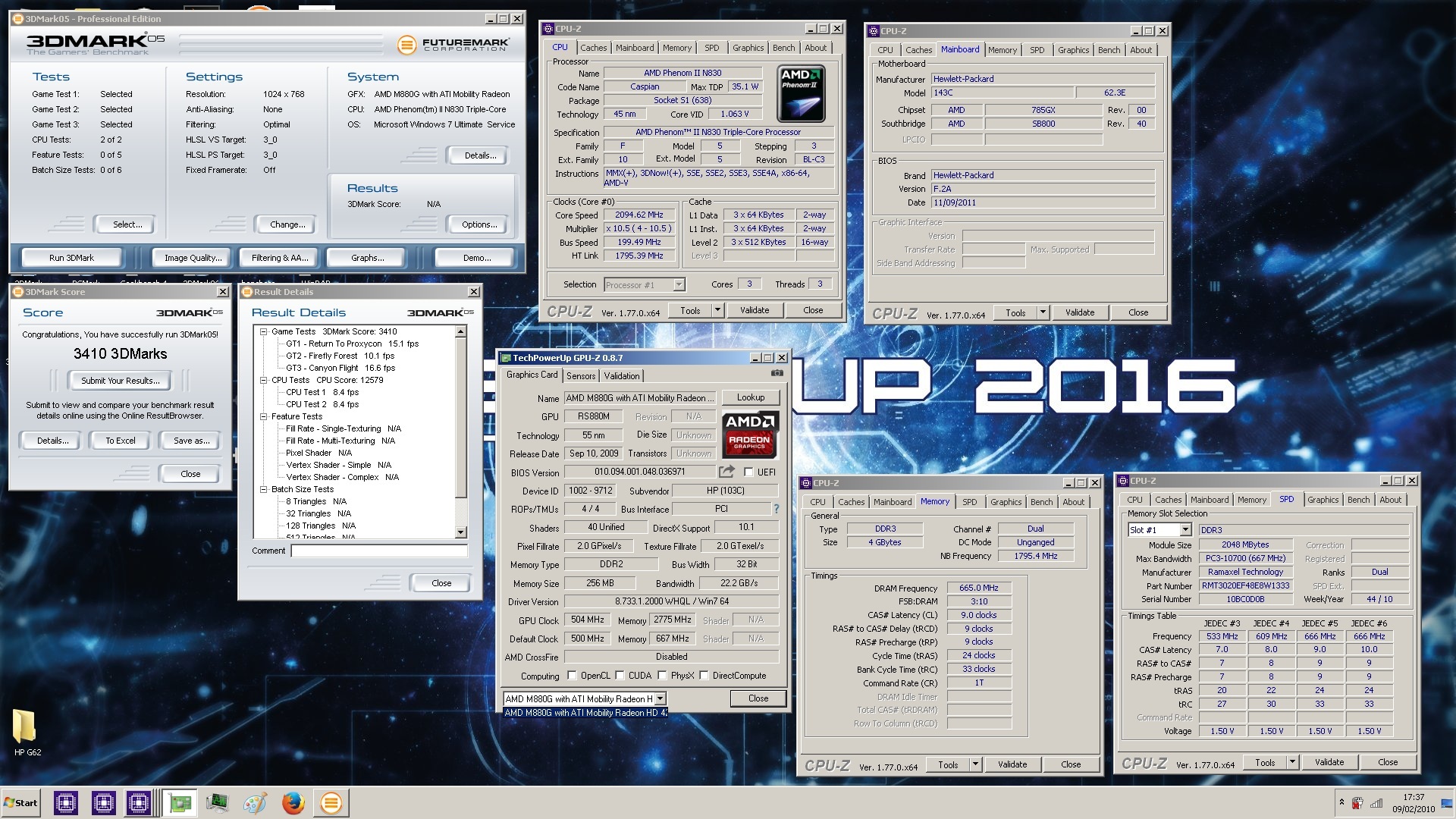Click the leftmost CPU-Z taskbar button

point(65,803)
